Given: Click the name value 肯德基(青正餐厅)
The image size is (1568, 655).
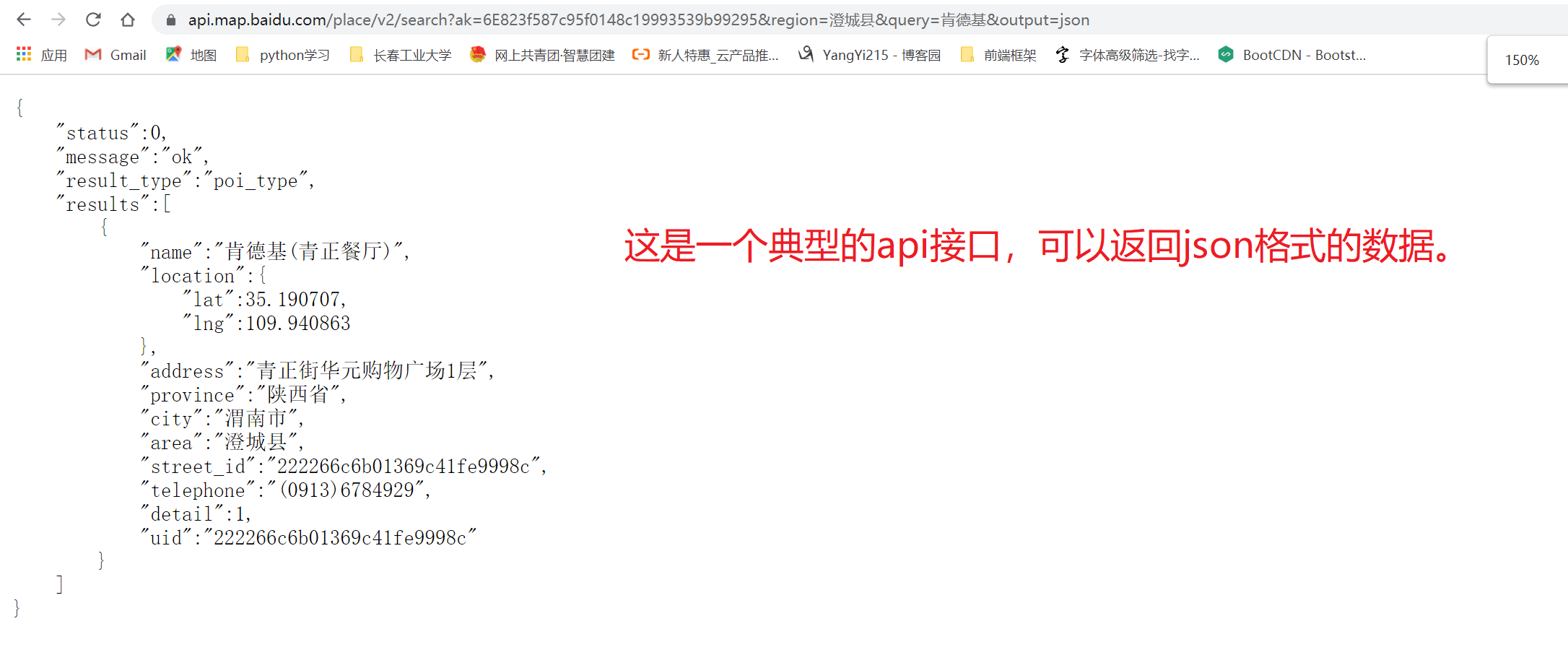Looking at the screenshot, I should 310,251.
